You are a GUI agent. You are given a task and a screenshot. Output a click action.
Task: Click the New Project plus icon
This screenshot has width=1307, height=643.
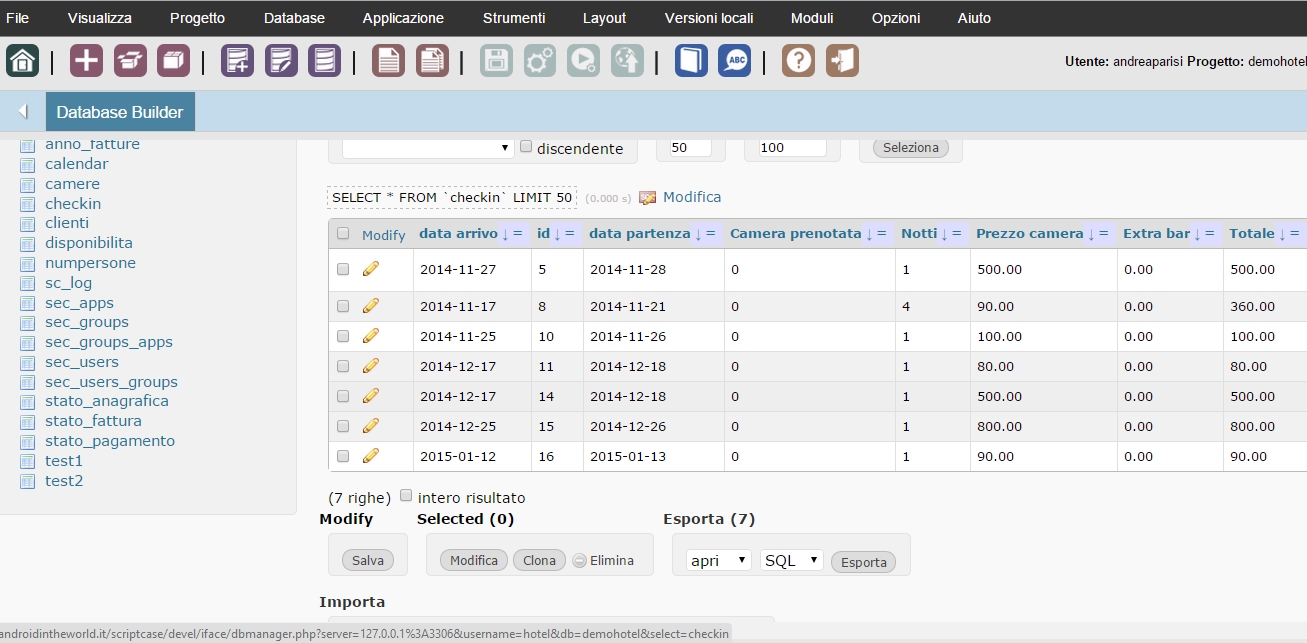[x=86, y=61]
